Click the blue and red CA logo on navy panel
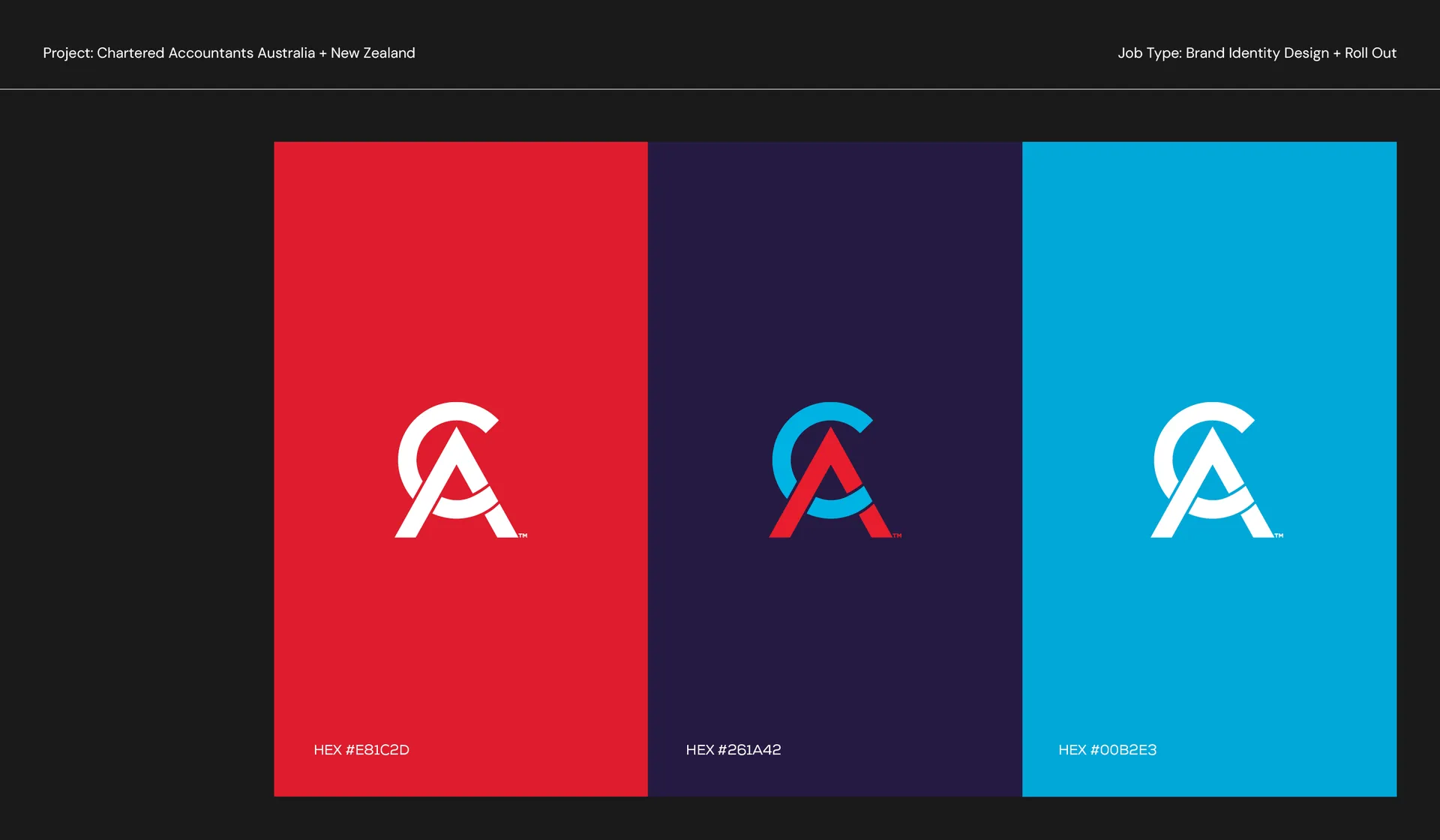 coord(835,469)
